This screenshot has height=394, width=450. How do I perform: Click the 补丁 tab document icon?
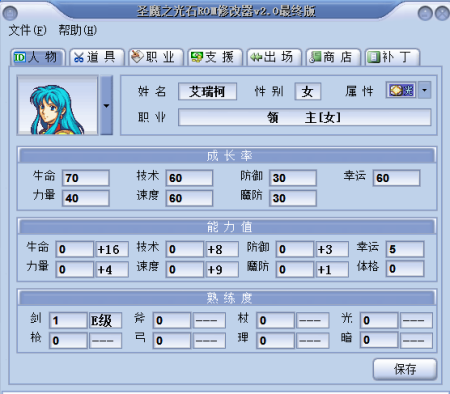pyautogui.click(x=374, y=57)
